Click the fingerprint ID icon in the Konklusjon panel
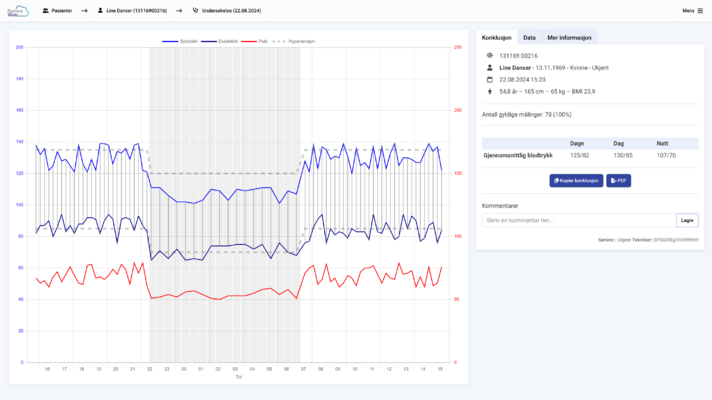 pyautogui.click(x=489, y=55)
